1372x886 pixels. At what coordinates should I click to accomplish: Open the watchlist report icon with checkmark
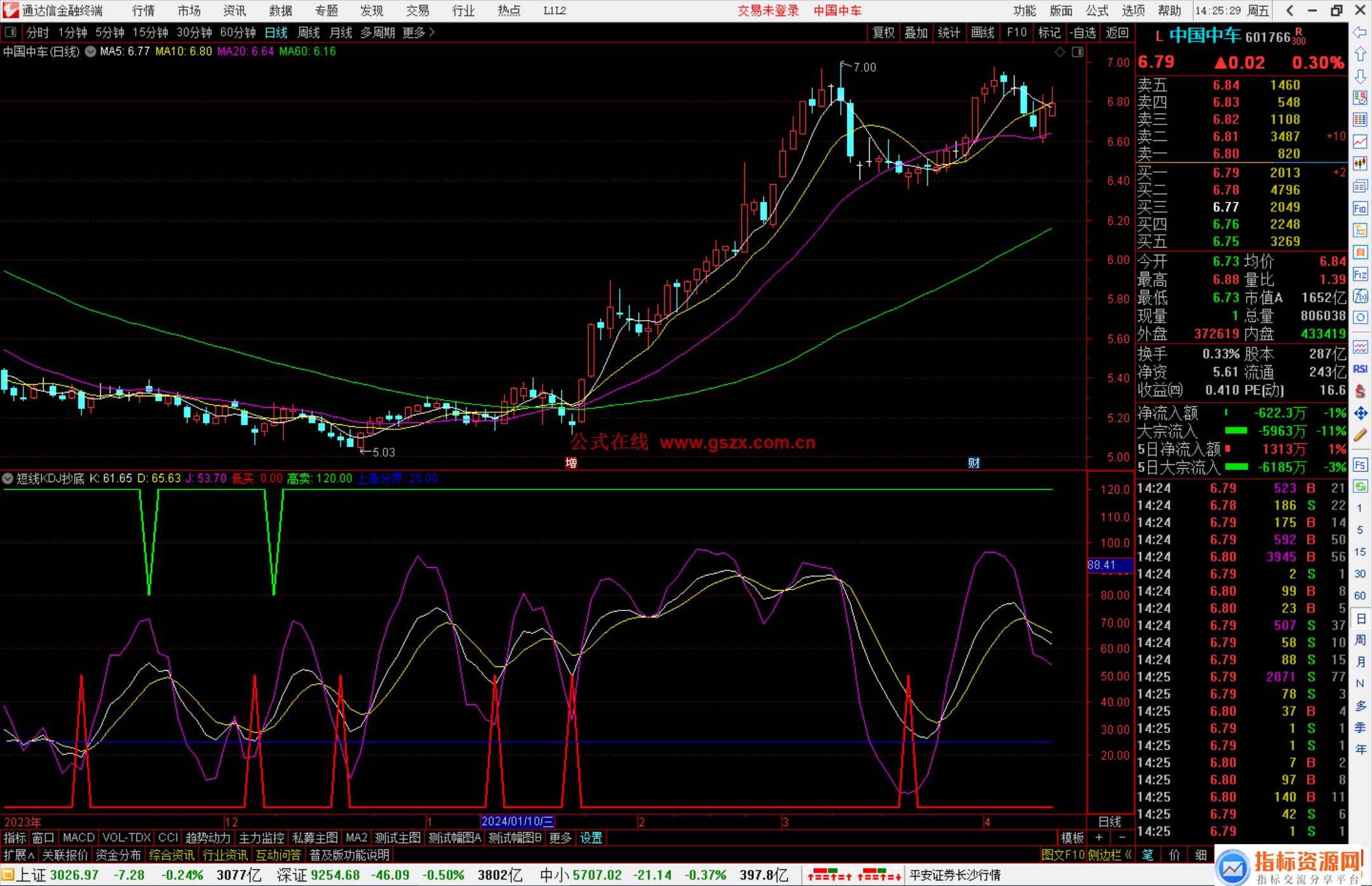(1360, 98)
